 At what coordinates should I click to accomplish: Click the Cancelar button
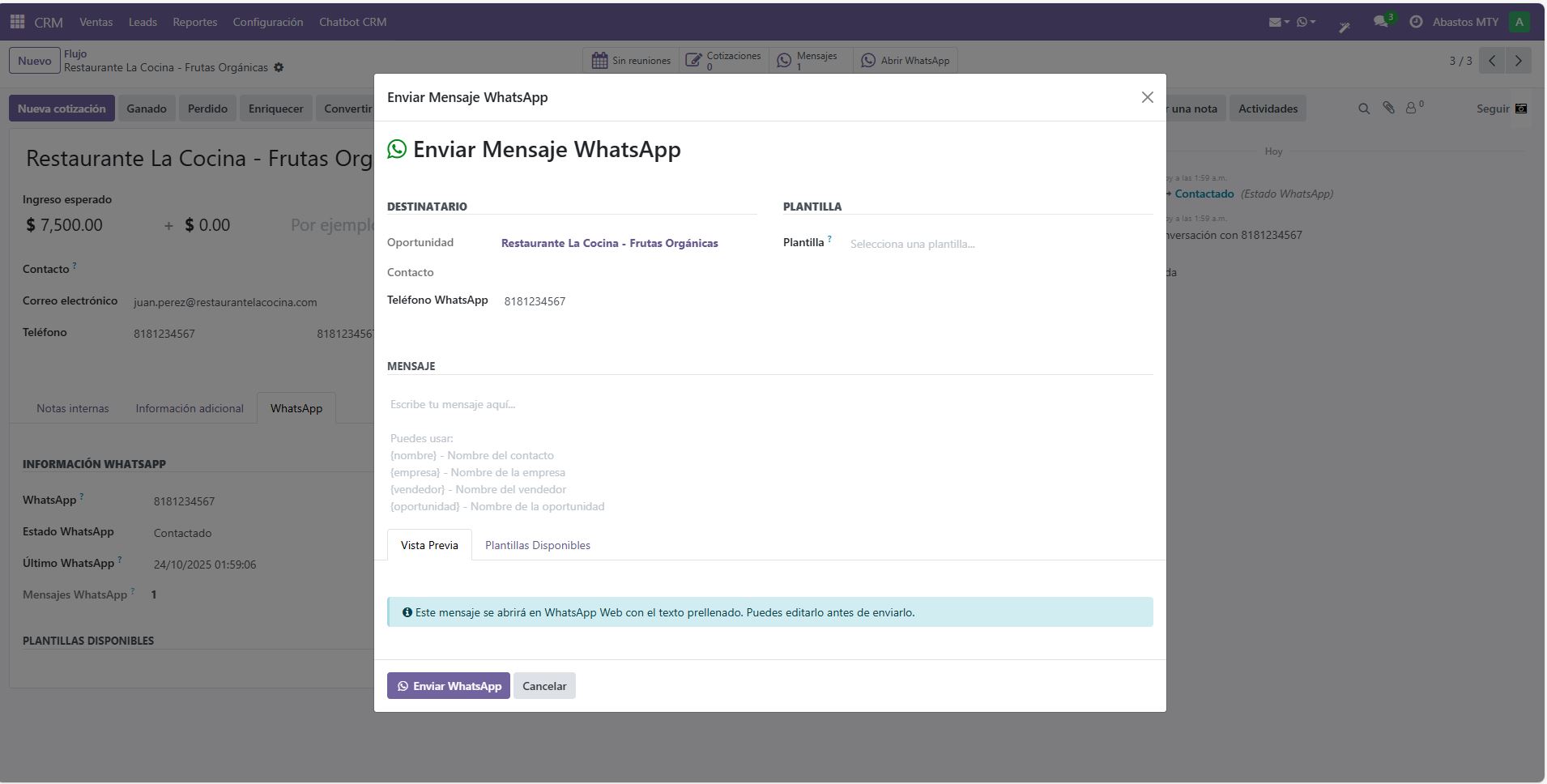[544, 686]
